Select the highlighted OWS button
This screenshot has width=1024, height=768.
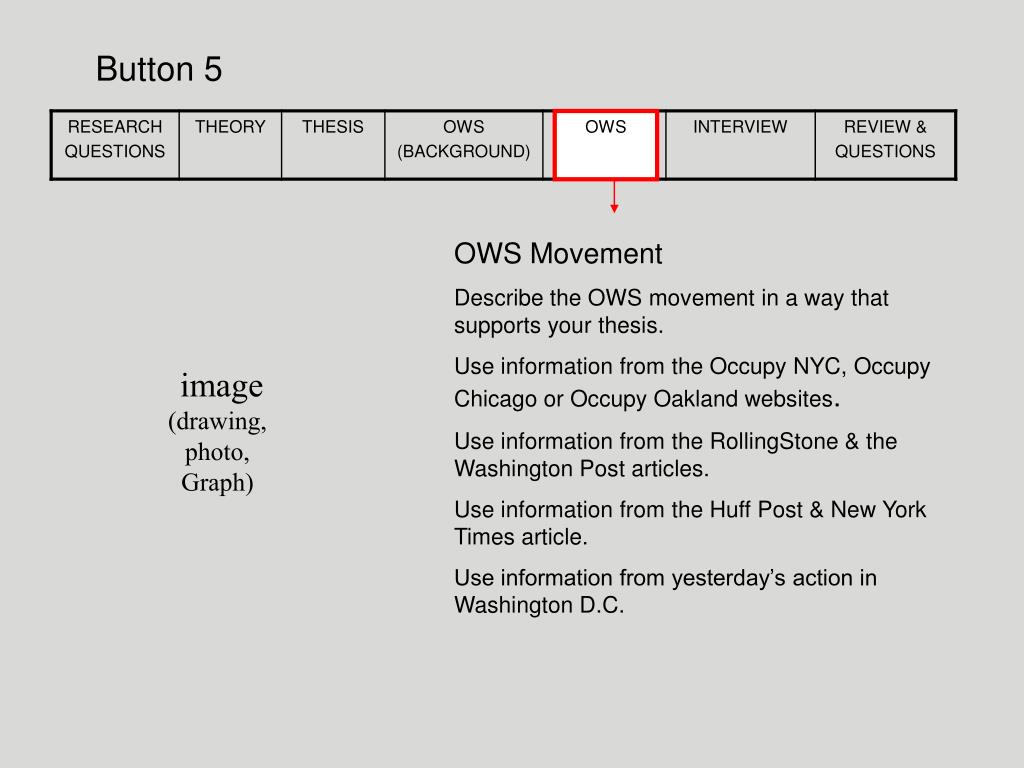point(605,145)
